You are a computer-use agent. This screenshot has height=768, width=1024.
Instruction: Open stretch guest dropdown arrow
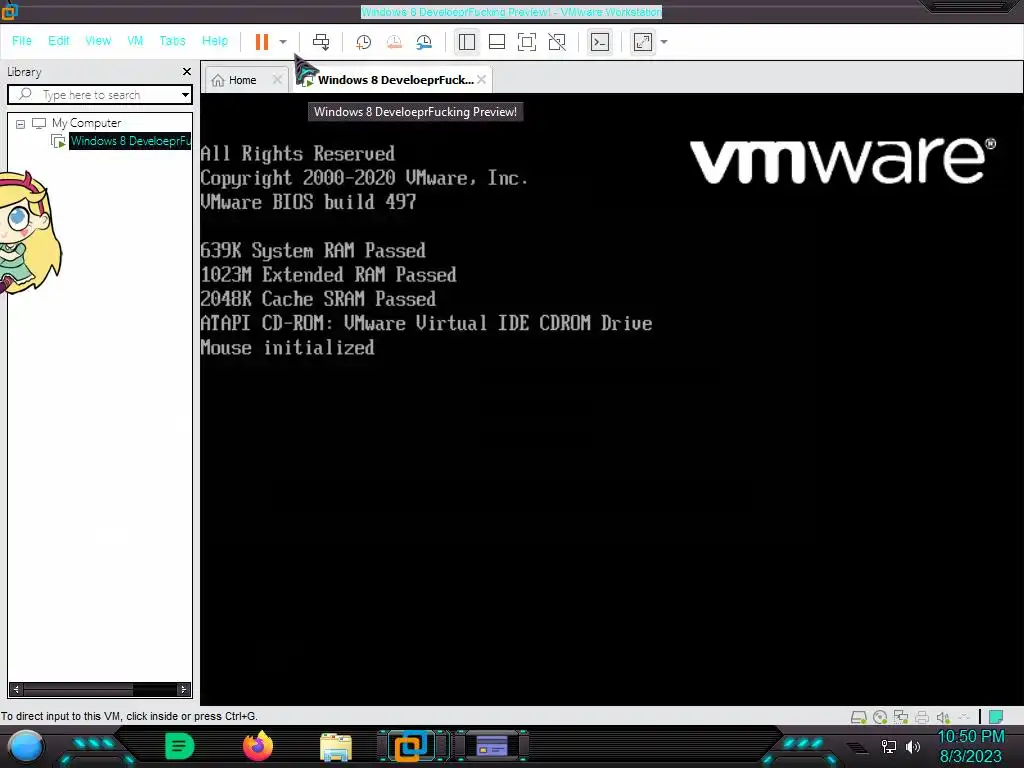pyautogui.click(x=664, y=42)
